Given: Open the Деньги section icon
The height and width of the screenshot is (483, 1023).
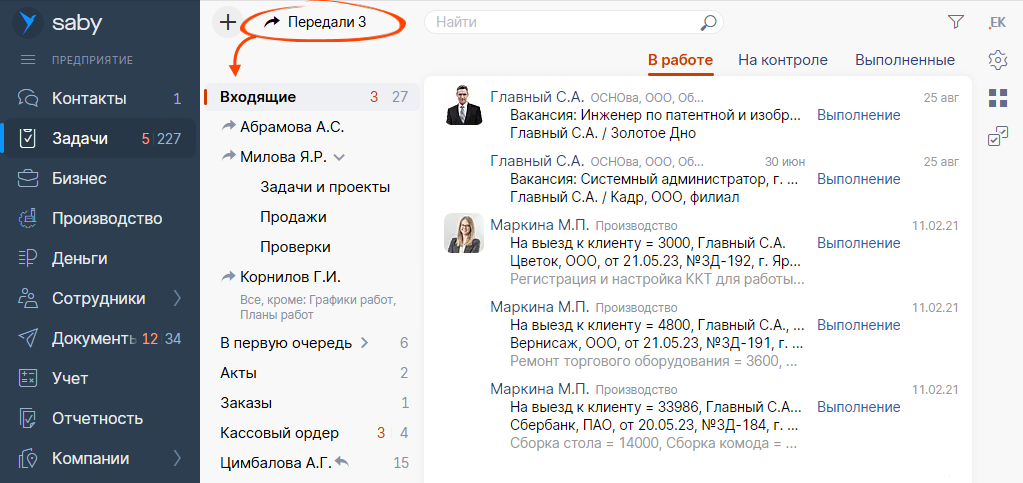Looking at the screenshot, I should click(x=27, y=258).
